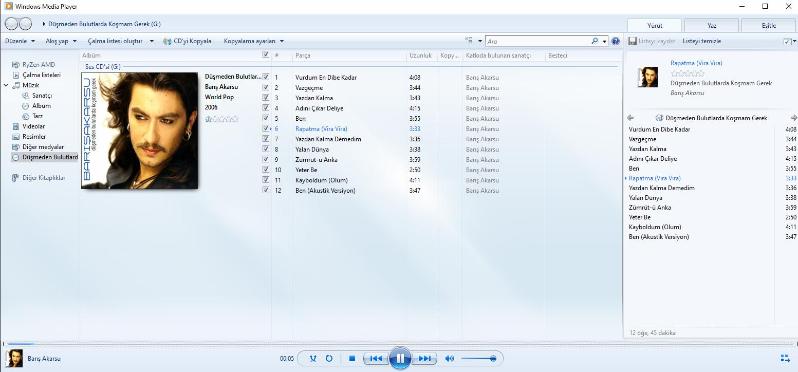This screenshot has height=372, width=798.
Task: Mute the sound with speaker icon
Action: (x=449, y=358)
